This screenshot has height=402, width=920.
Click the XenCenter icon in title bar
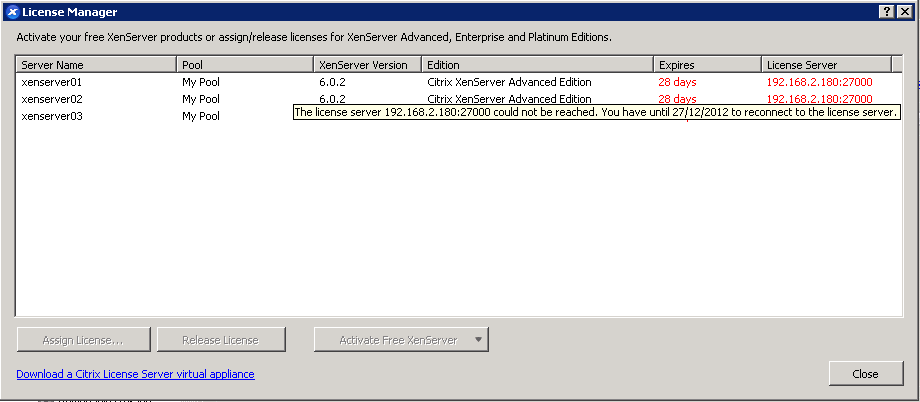12,12
